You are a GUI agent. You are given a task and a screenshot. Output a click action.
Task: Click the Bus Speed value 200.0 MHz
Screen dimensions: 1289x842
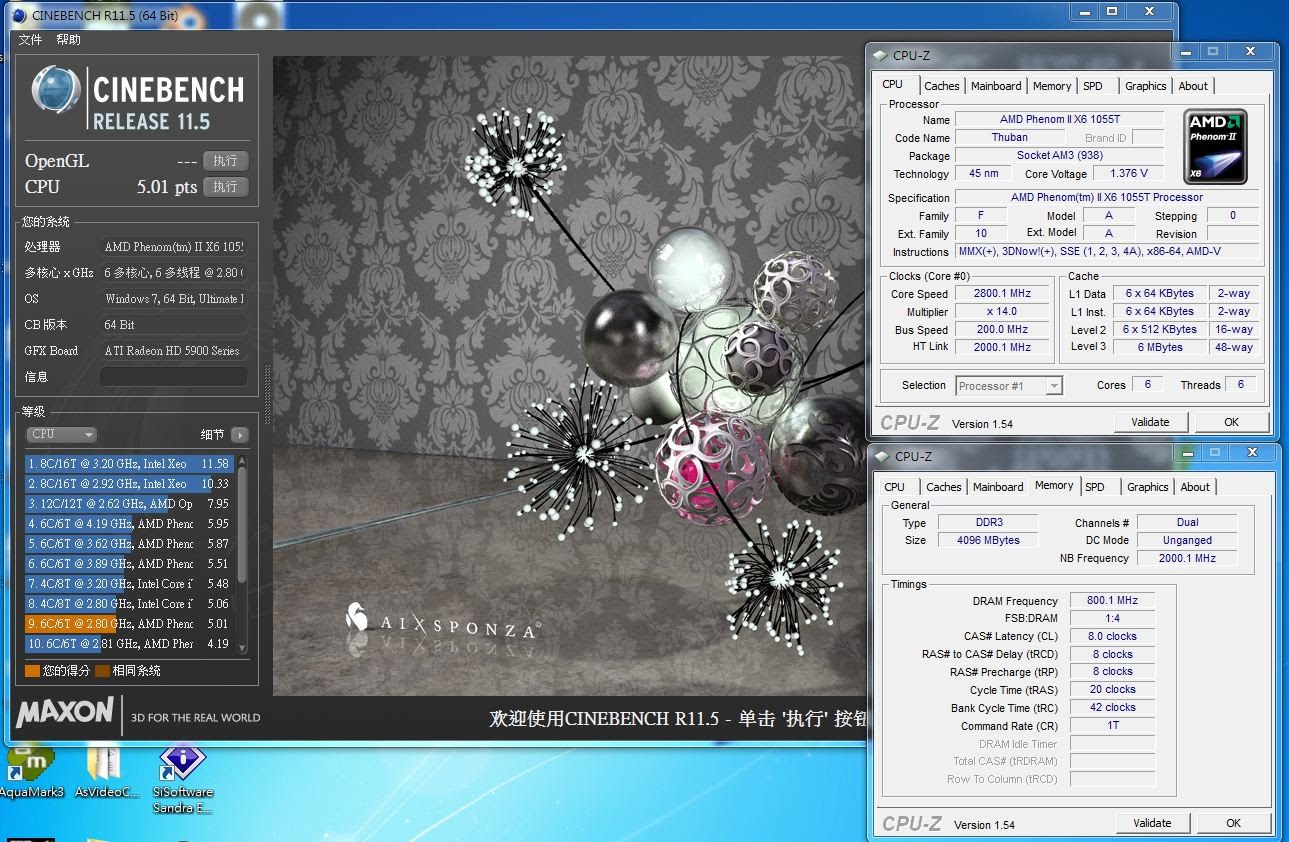click(1002, 330)
